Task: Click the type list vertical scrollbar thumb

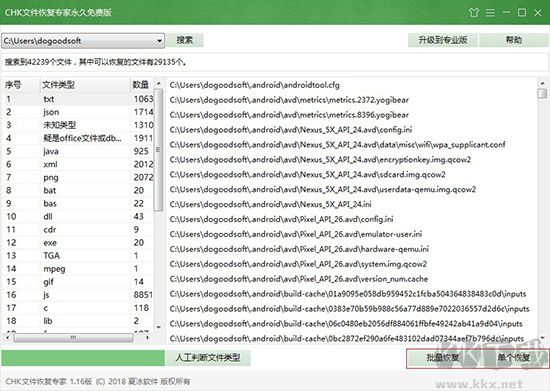Action: [x=159, y=150]
